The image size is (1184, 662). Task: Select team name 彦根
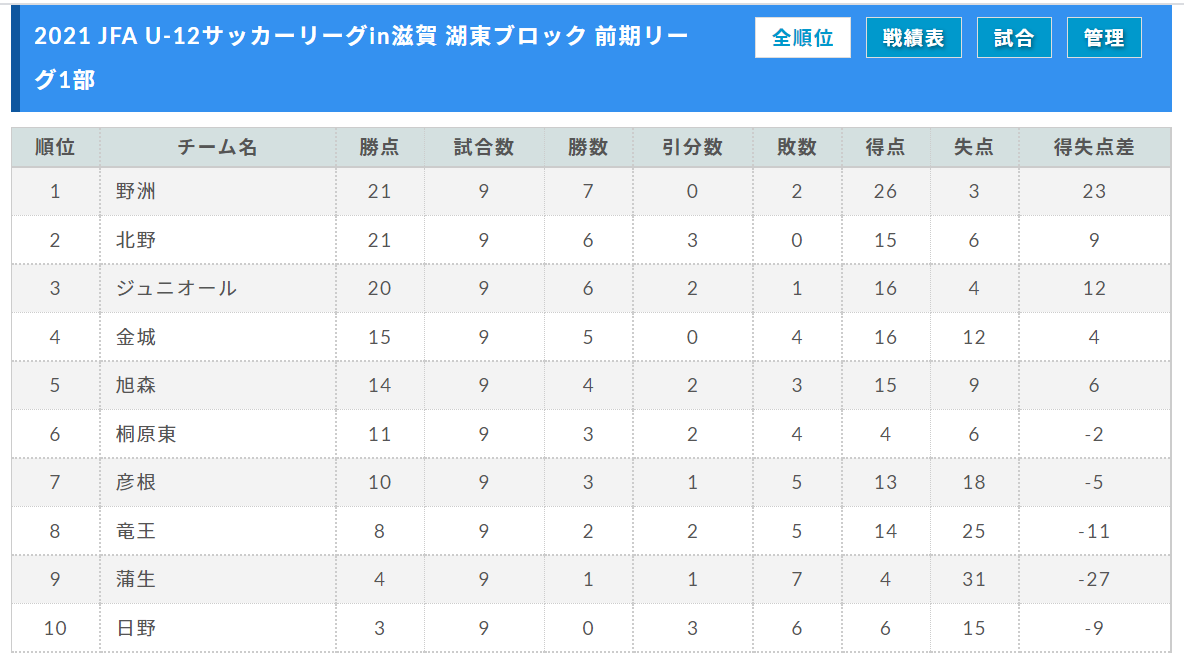136,482
